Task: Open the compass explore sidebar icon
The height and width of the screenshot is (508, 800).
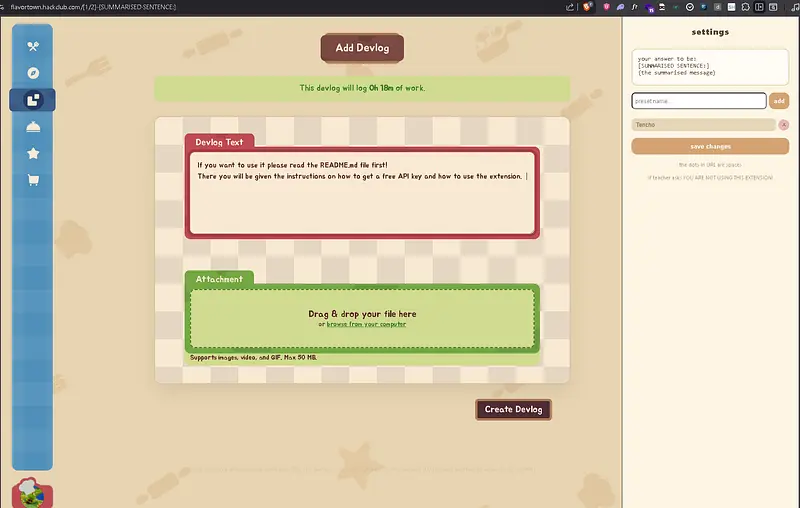Action: 33,73
